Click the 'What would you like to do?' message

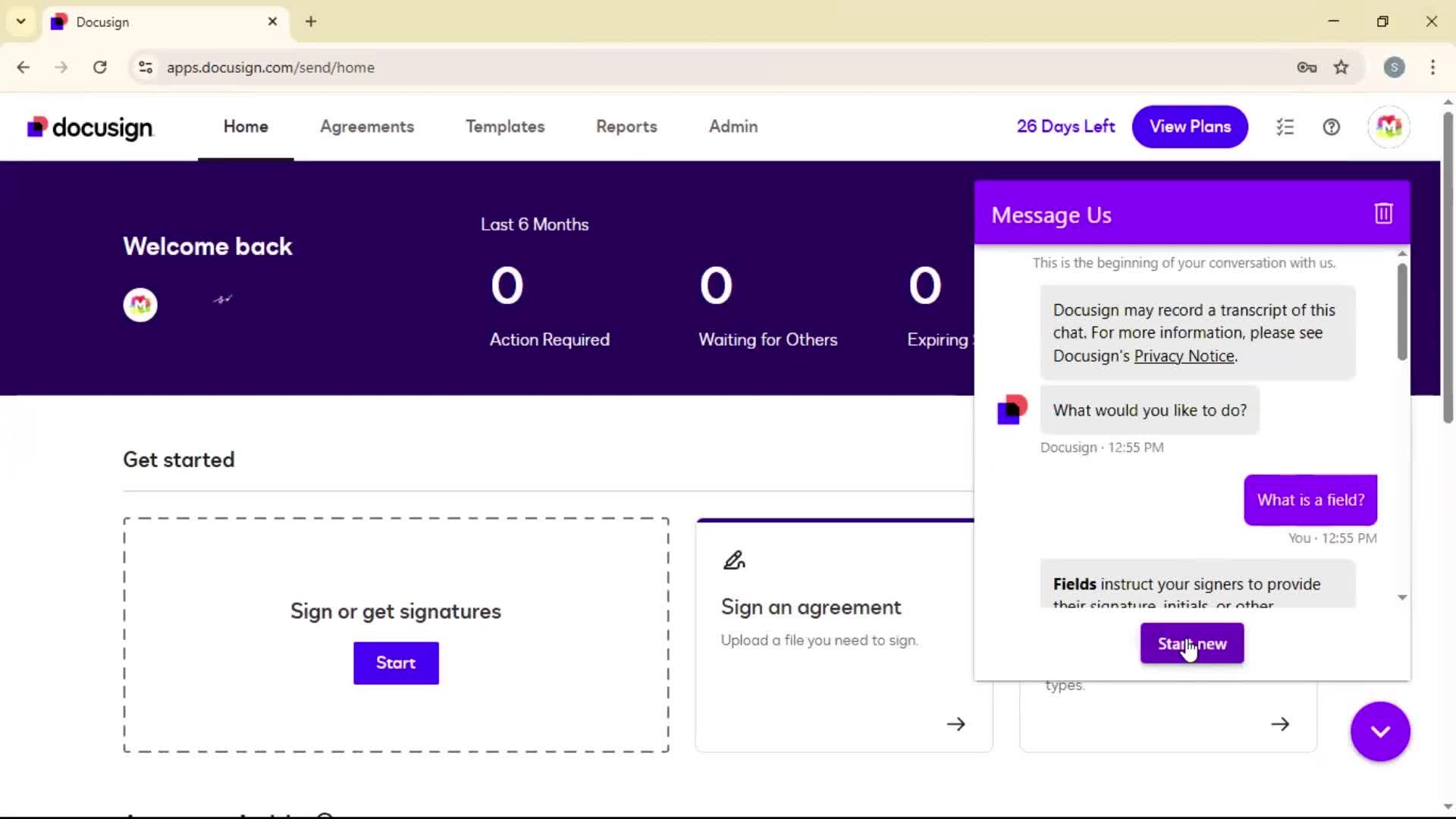tap(1150, 410)
